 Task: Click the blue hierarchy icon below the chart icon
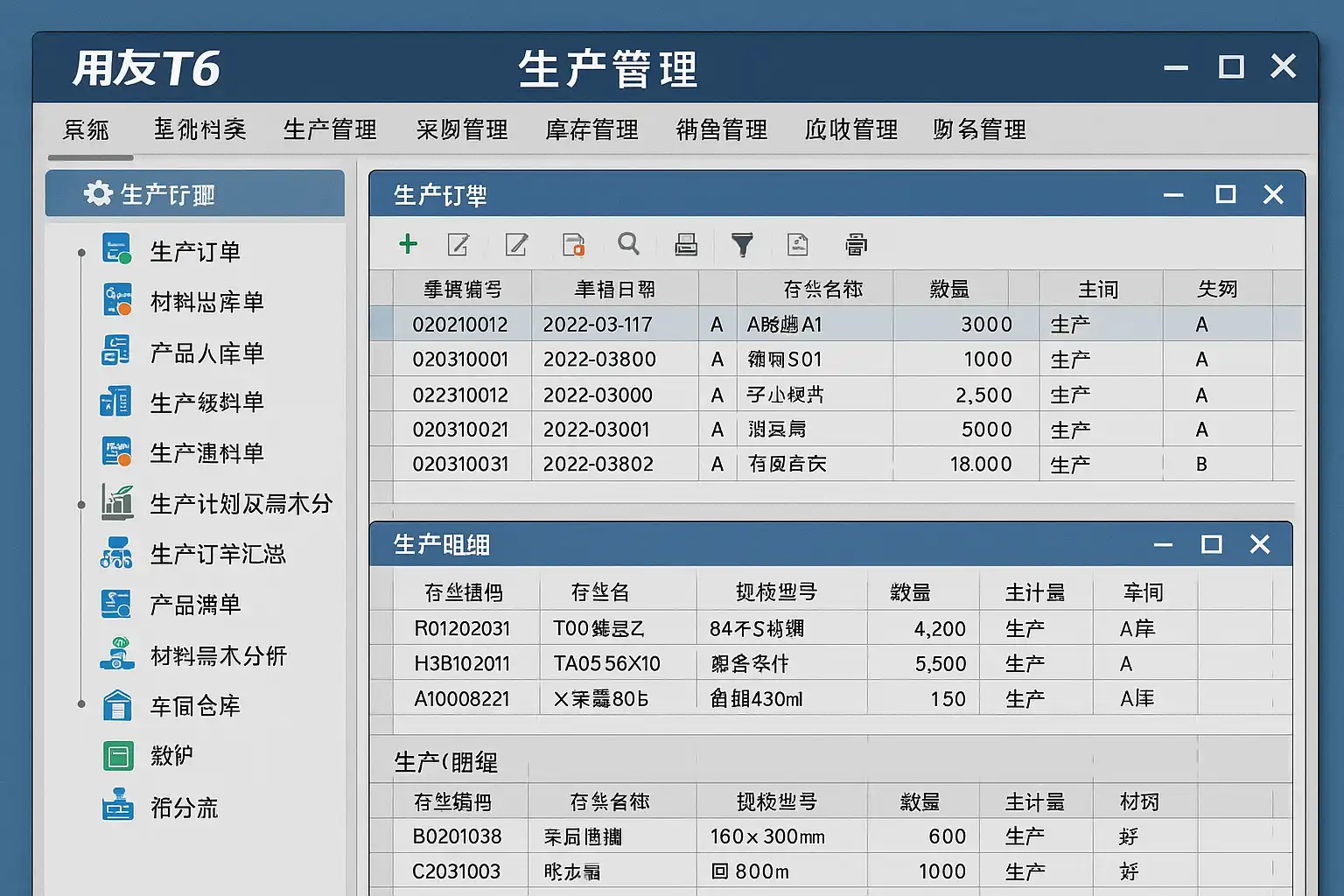click(x=116, y=553)
